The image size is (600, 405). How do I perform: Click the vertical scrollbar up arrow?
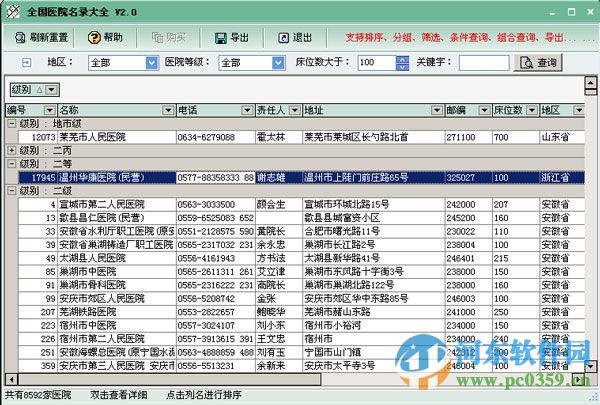(x=591, y=82)
